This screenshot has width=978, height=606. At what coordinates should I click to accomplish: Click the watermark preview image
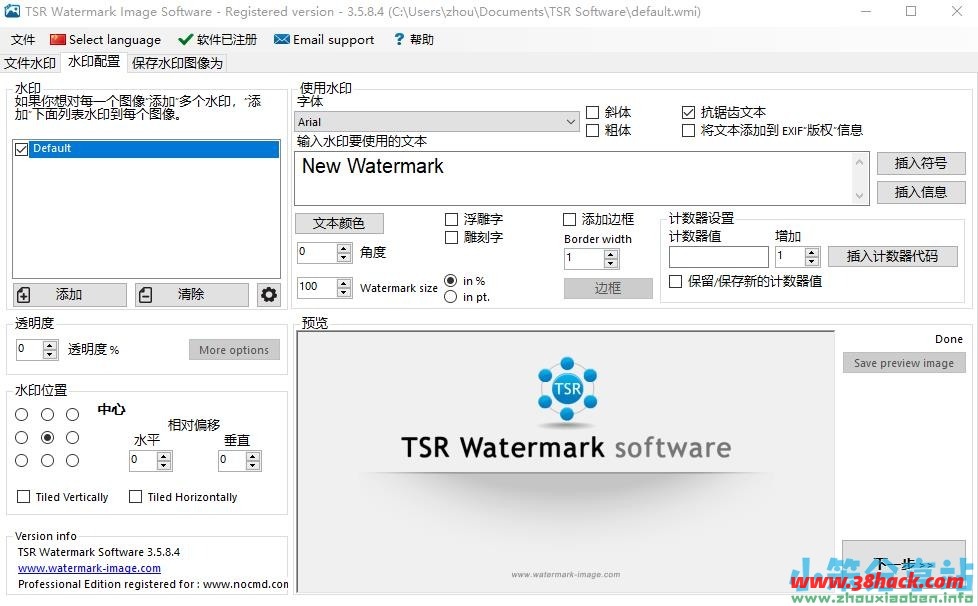[565, 461]
